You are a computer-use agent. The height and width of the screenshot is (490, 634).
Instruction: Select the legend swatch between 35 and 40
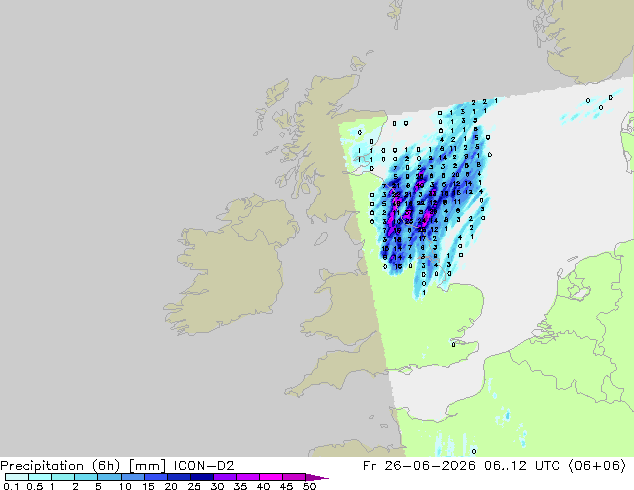(248, 477)
